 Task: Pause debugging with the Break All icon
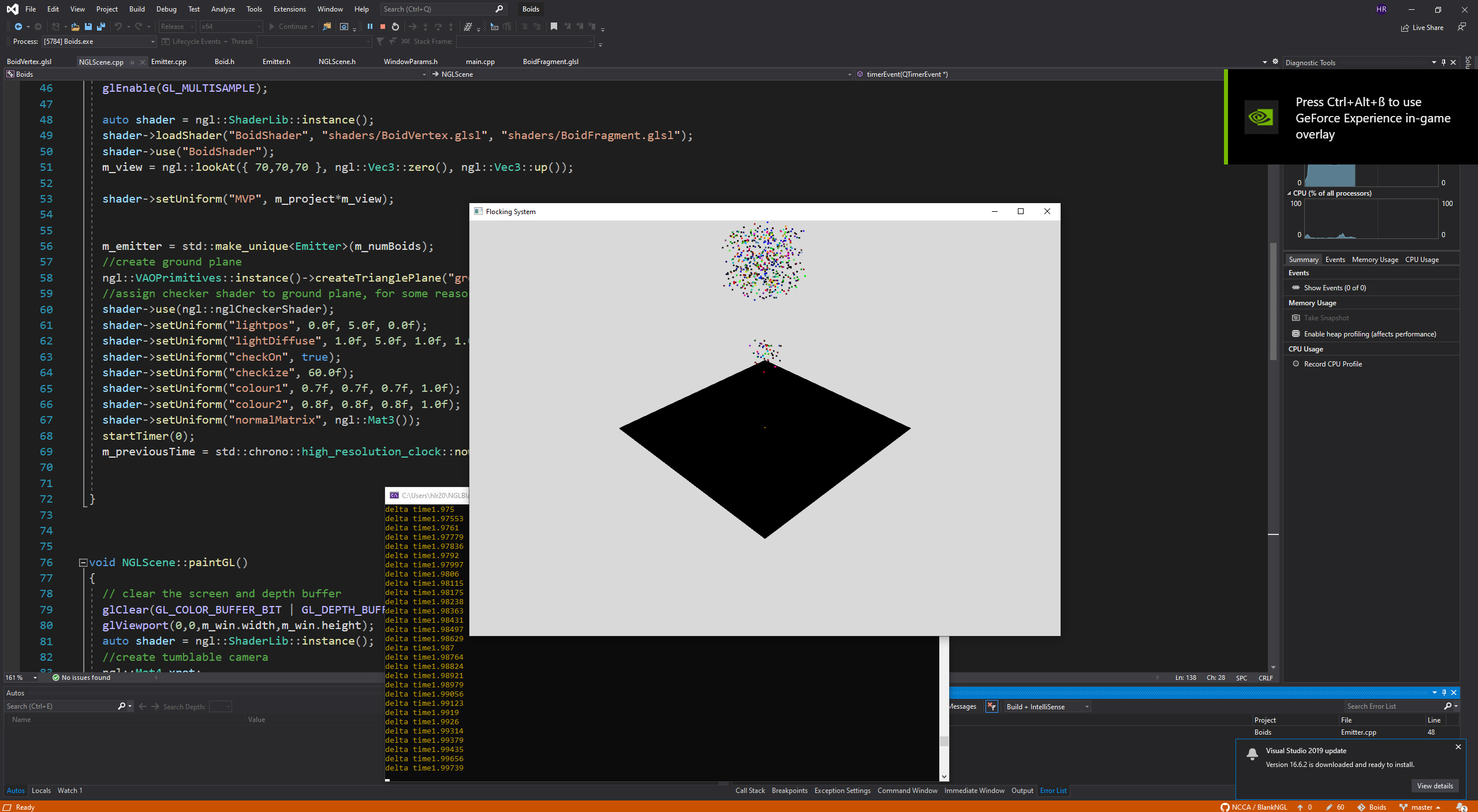pos(370,27)
